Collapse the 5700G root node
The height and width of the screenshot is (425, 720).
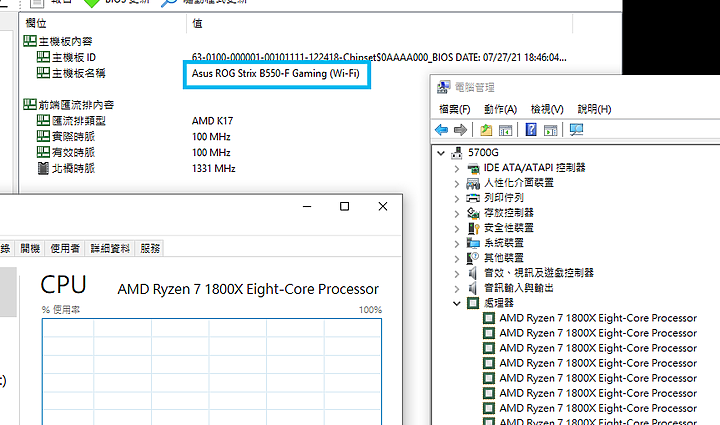coord(441,153)
